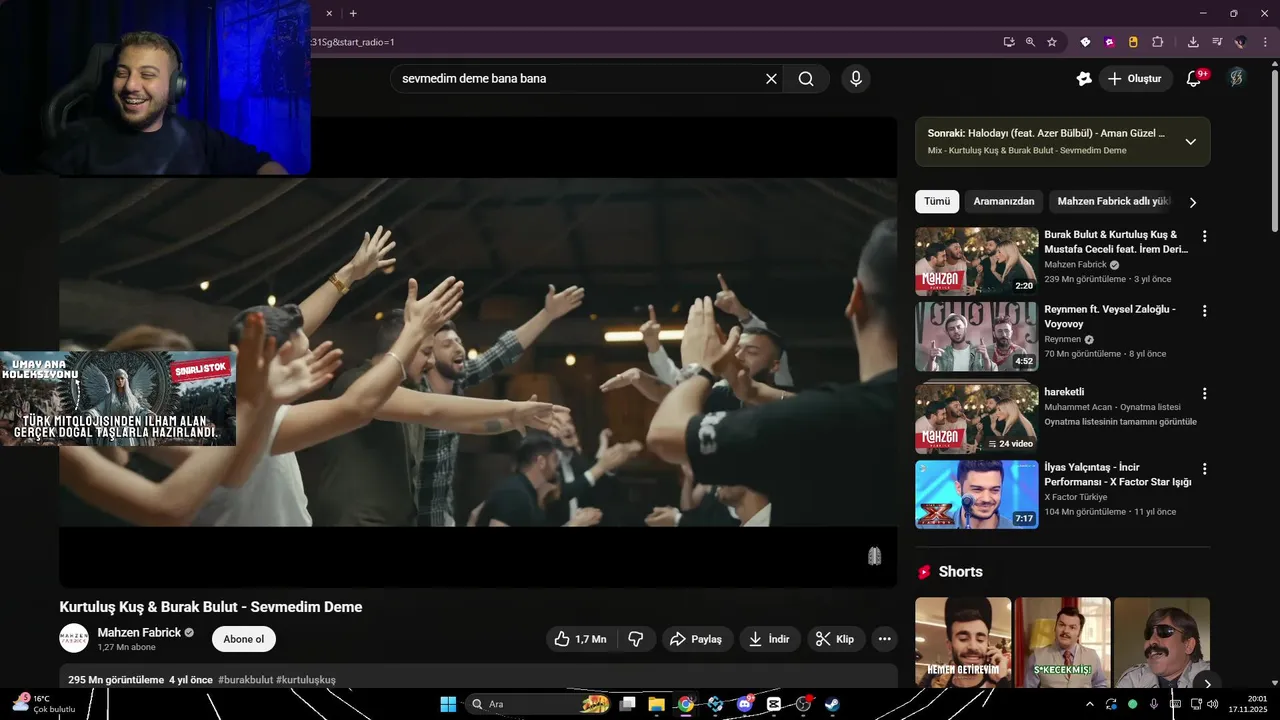Open the short with S*KECEKMİŞ! caption
Screen dimensions: 1280x720
pos(1062,642)
